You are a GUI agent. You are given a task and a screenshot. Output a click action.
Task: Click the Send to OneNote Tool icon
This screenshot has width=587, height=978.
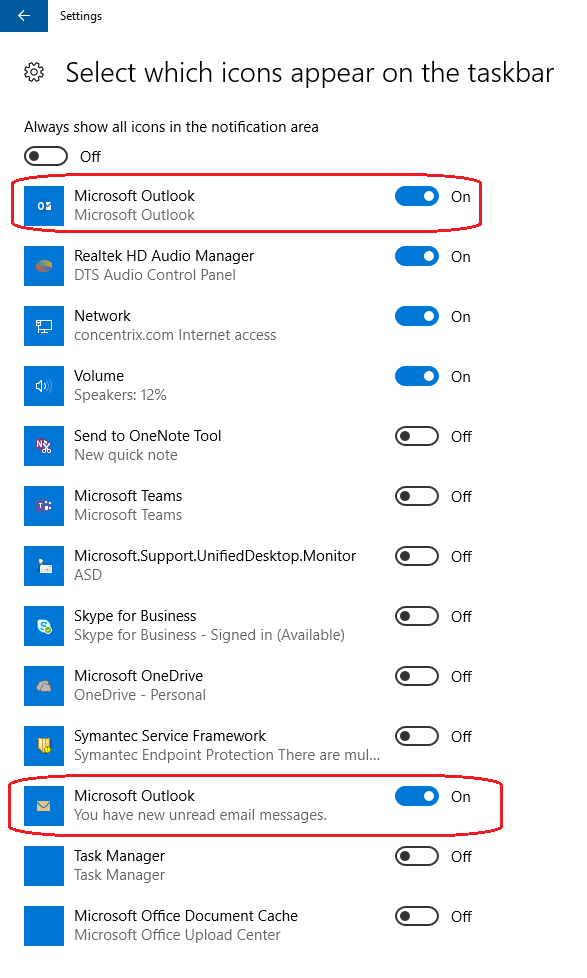[x=44, y=446]
